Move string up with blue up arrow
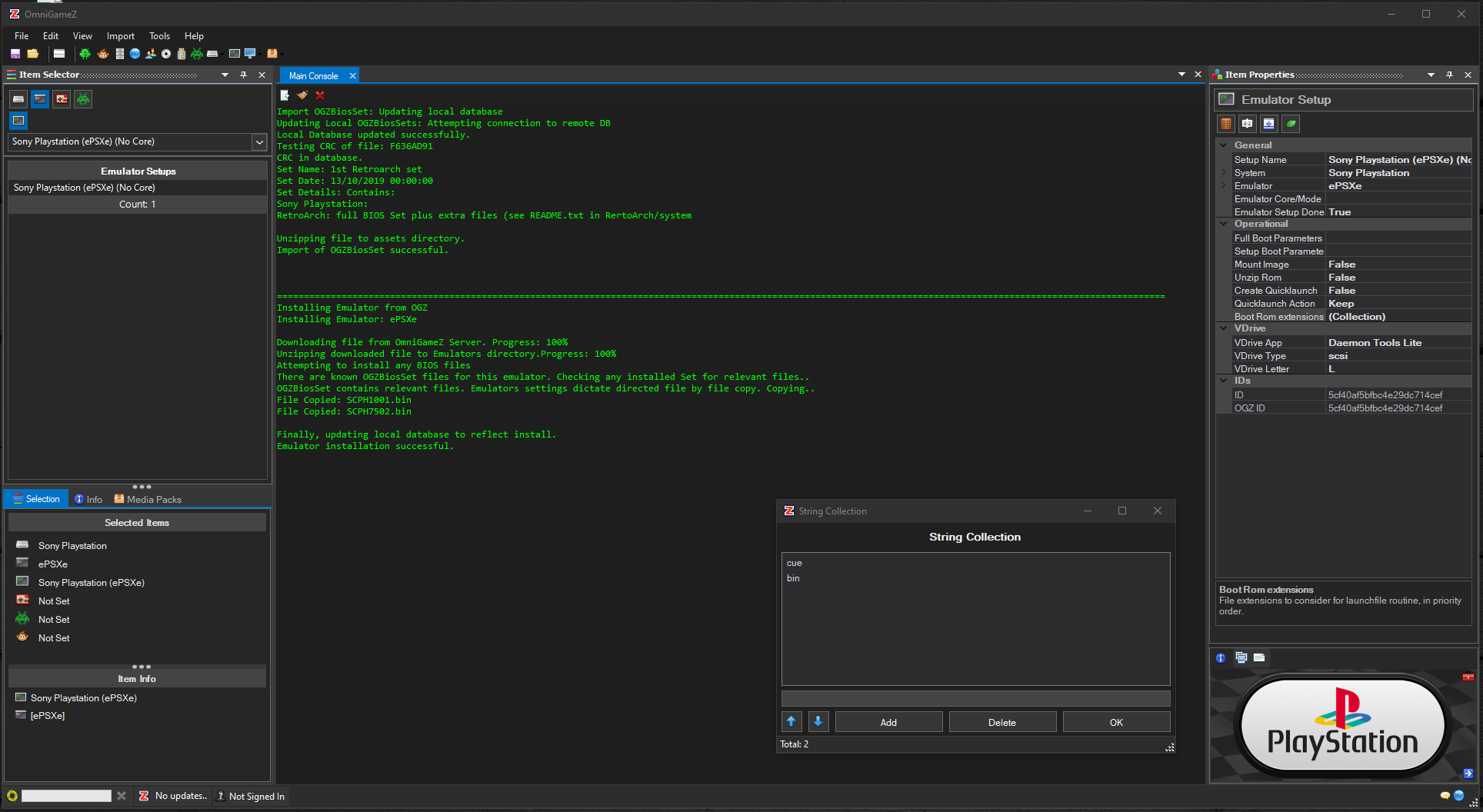Image resolution: width=1483 pixels, height=812 pixels. (x=791, y=721)
